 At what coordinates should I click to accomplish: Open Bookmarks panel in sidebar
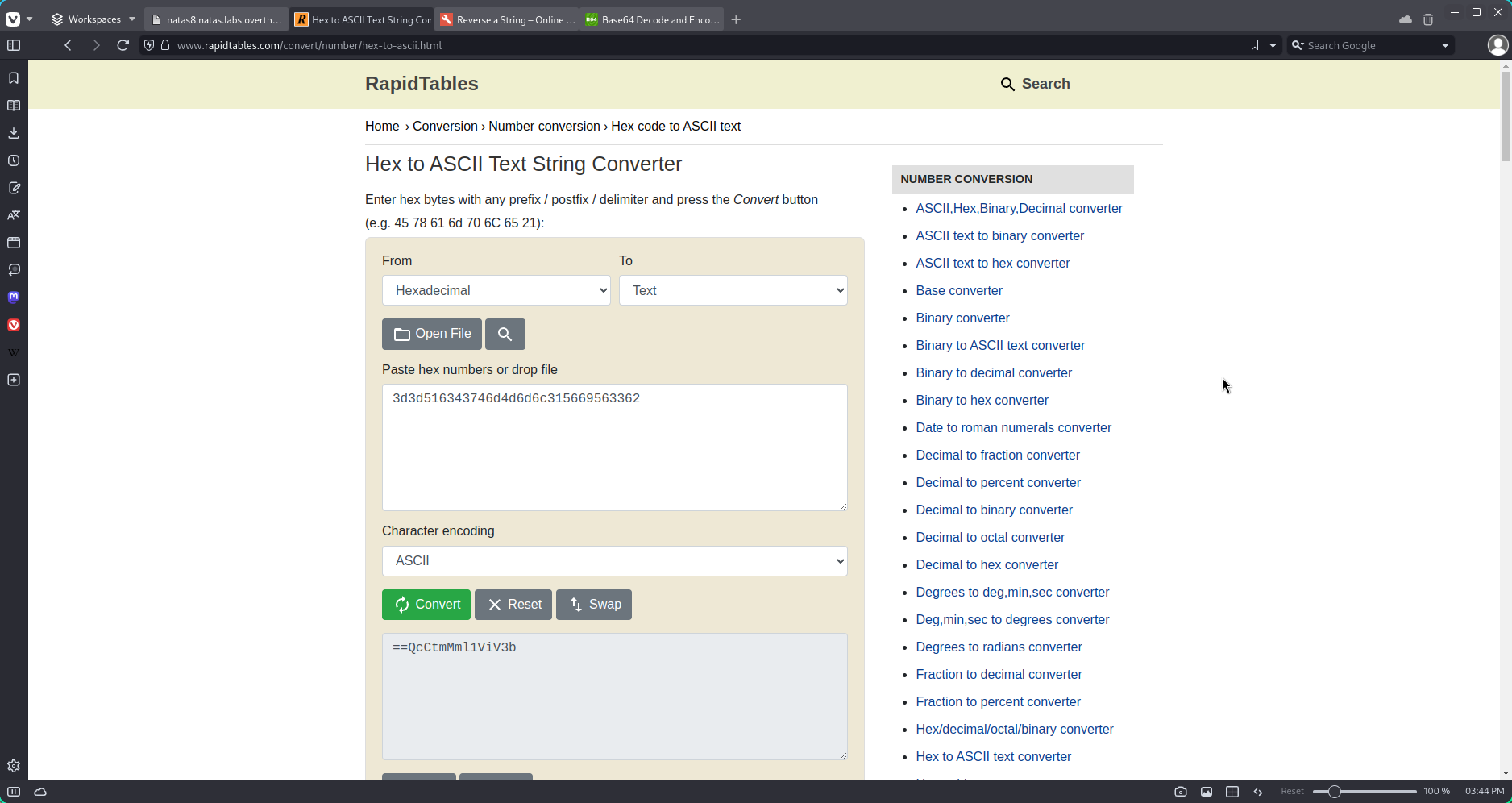click(x=14, y=78)
